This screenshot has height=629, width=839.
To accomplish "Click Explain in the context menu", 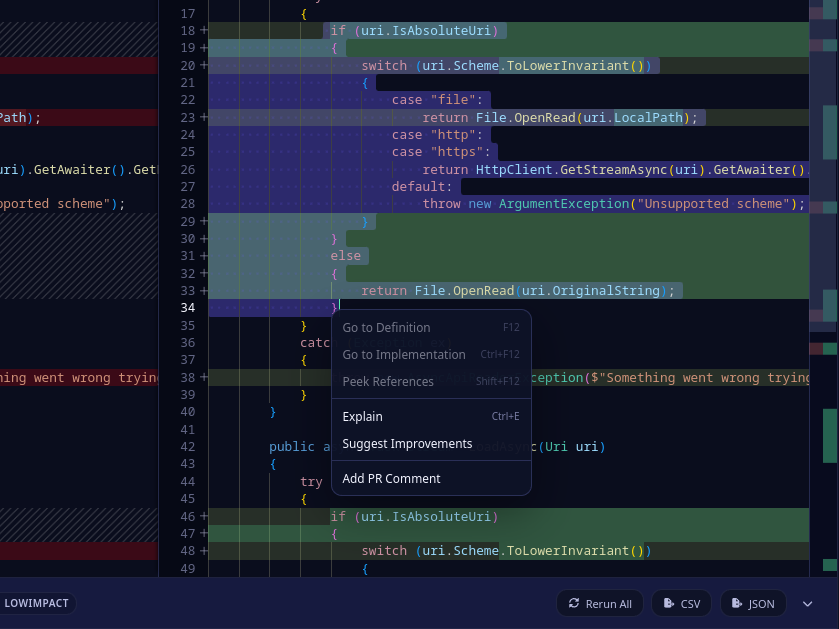I will tap(362, 416).
